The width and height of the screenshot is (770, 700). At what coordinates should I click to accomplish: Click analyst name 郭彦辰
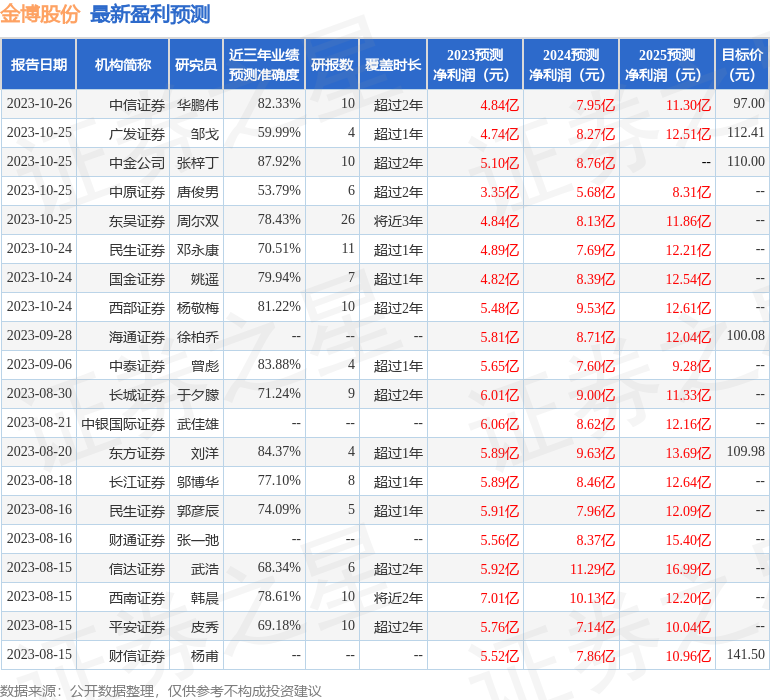pyautogui.click(x=198, y=511)
